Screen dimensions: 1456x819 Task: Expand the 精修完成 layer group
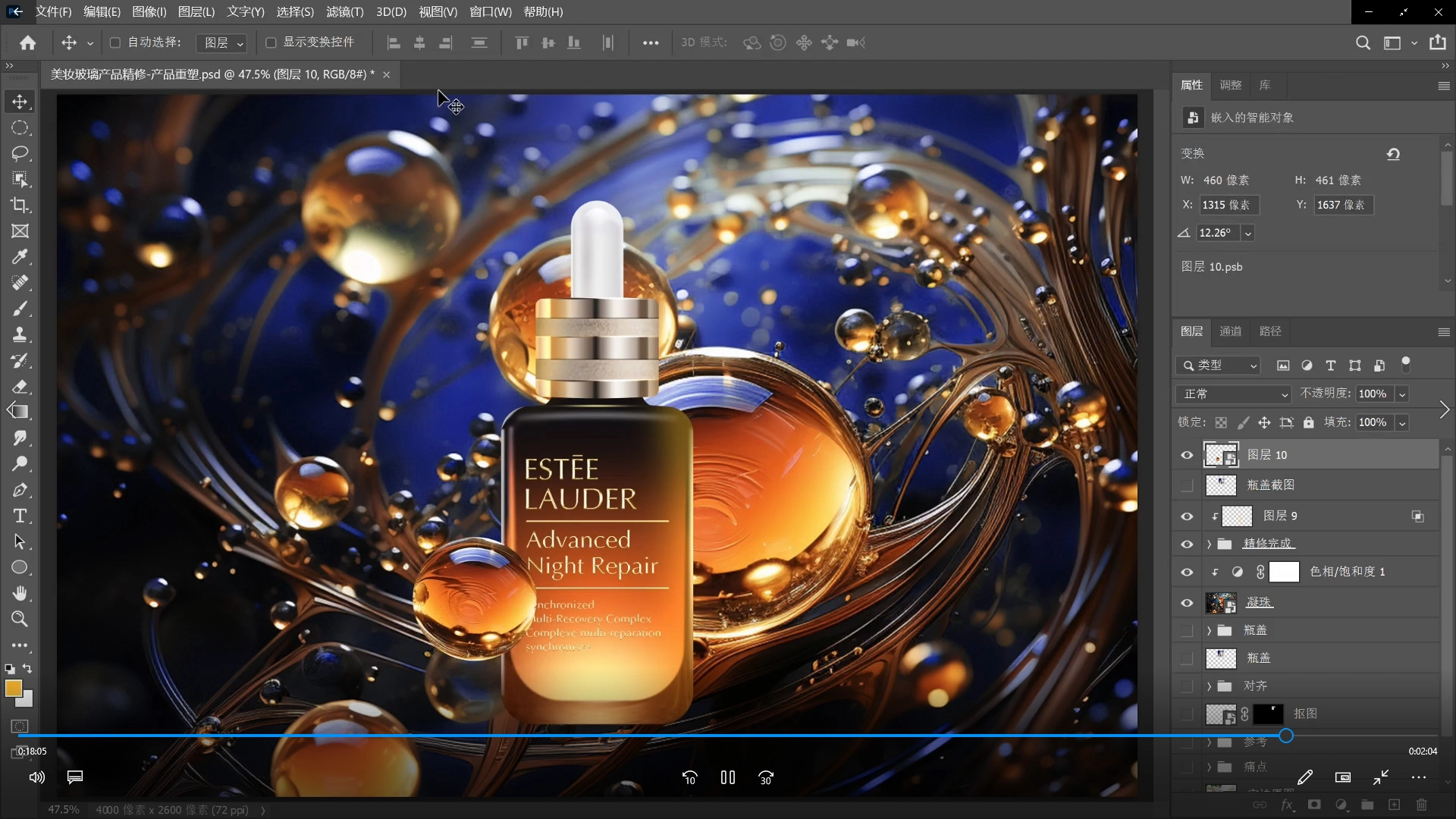pos(1209,544)
